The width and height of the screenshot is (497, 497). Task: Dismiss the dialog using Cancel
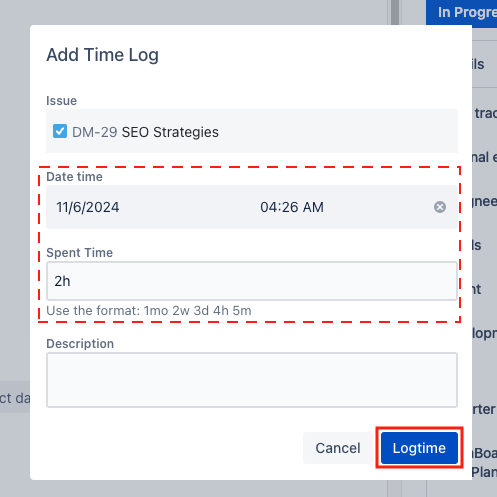pos(338,448)
